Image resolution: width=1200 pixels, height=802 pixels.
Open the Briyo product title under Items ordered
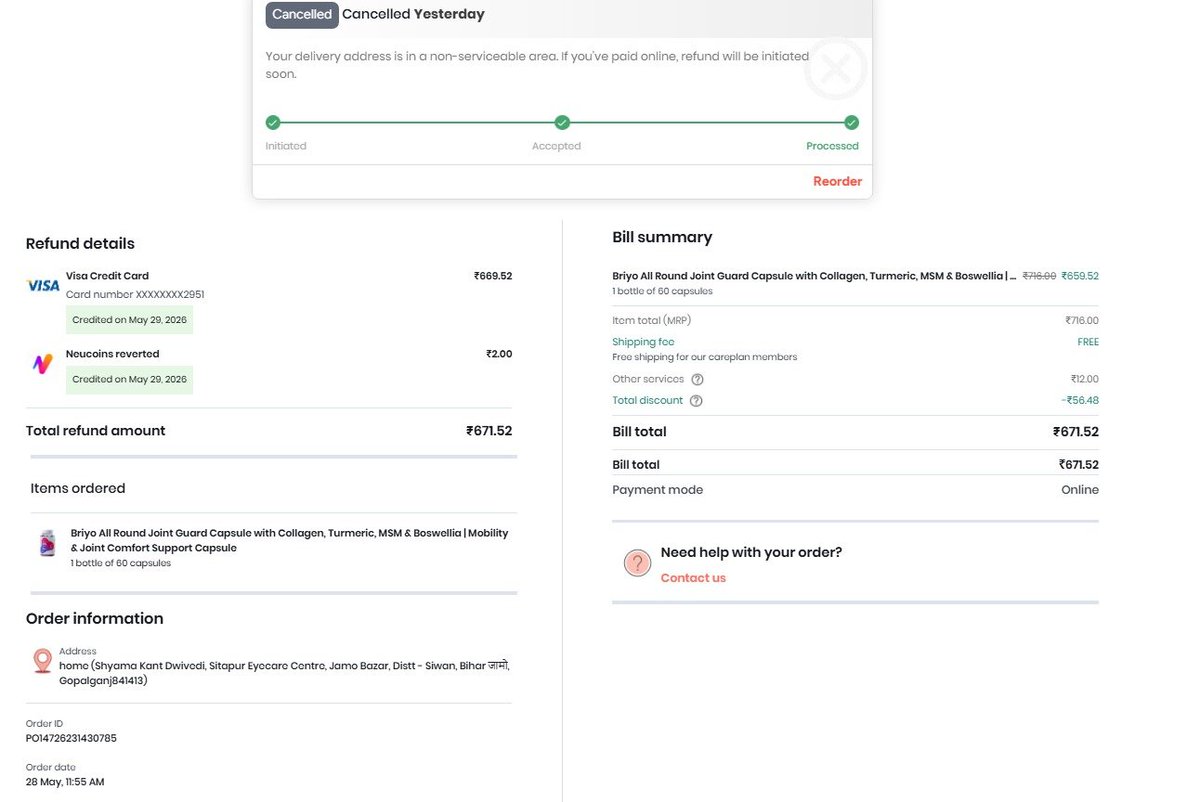[289, 541]
